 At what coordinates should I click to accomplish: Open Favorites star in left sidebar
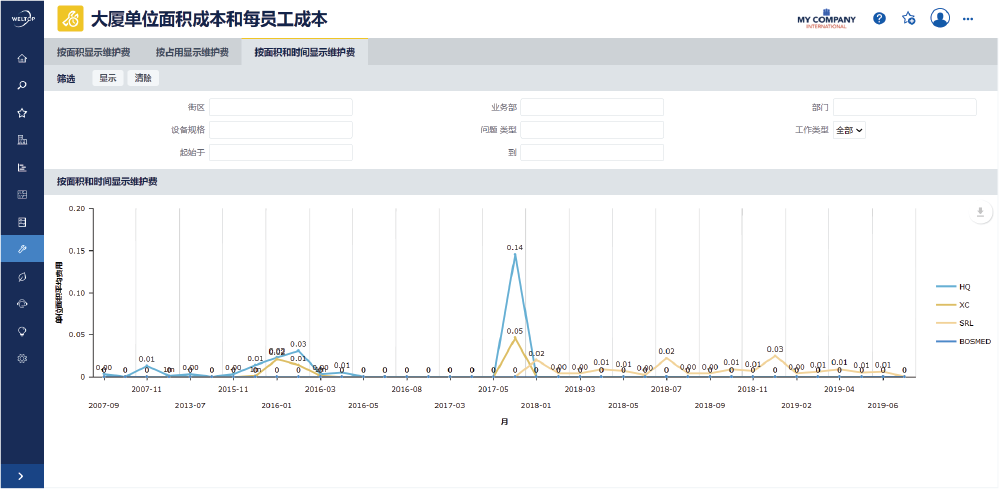click(x=22, y=113)
